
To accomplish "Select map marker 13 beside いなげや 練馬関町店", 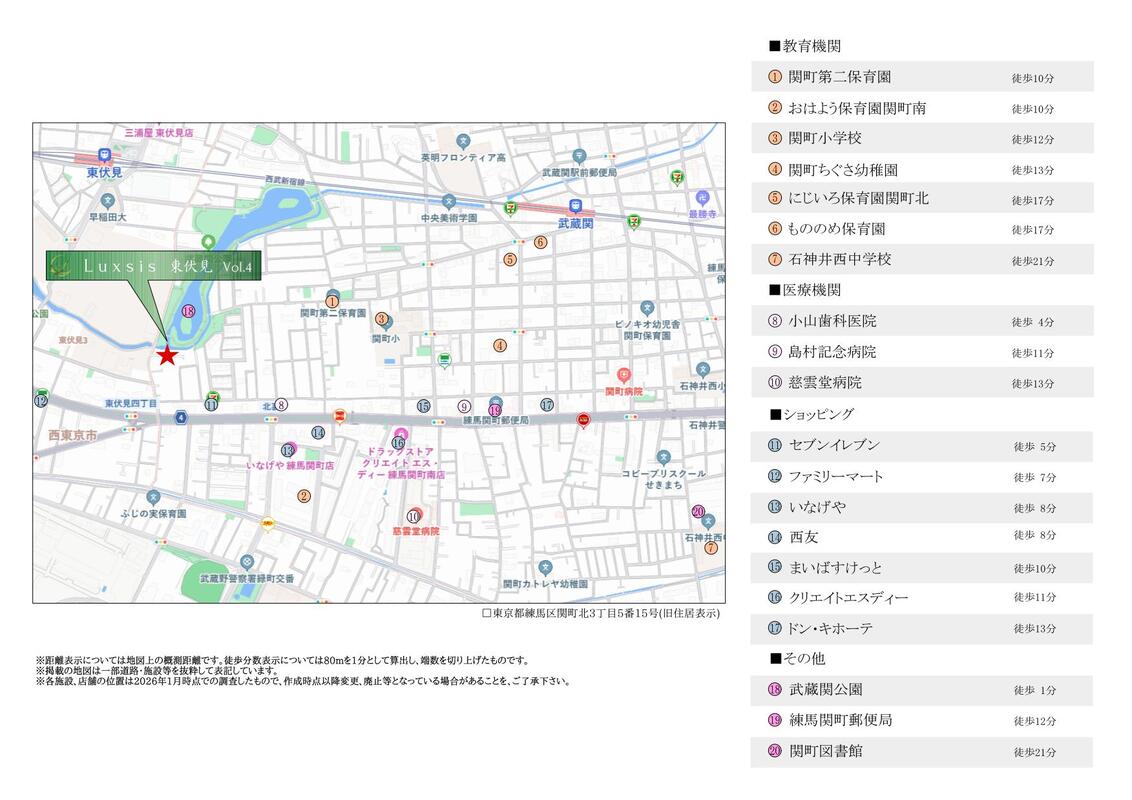I will tap(288, 450).
